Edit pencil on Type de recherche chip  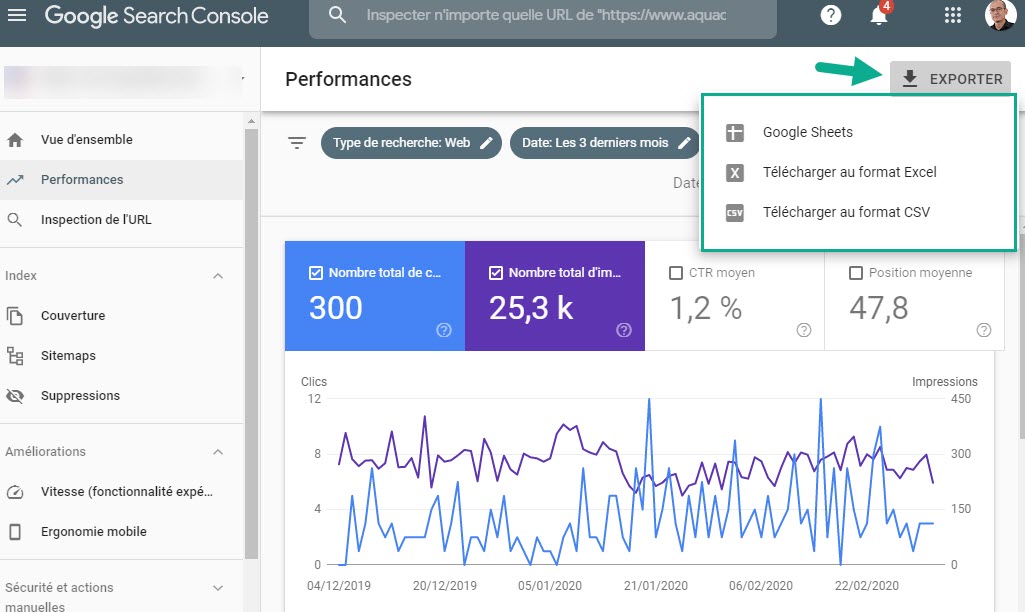486,143
